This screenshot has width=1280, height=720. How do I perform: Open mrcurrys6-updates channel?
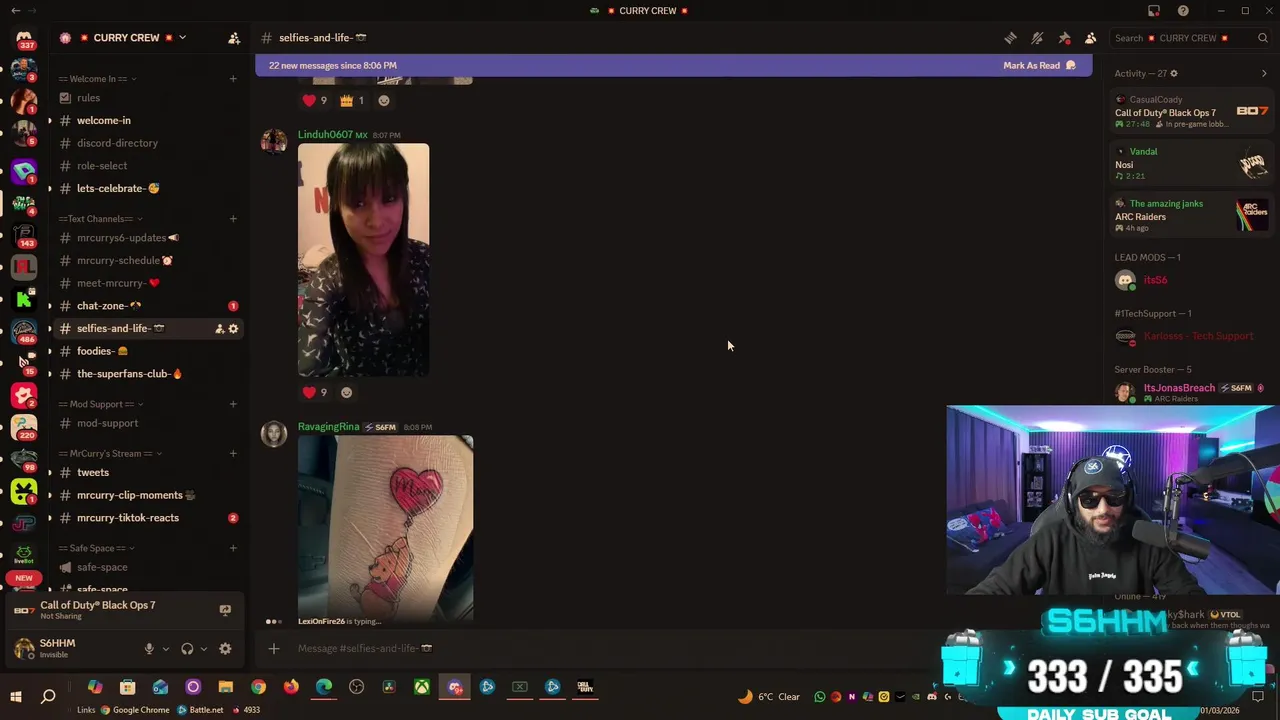[149, 238]
